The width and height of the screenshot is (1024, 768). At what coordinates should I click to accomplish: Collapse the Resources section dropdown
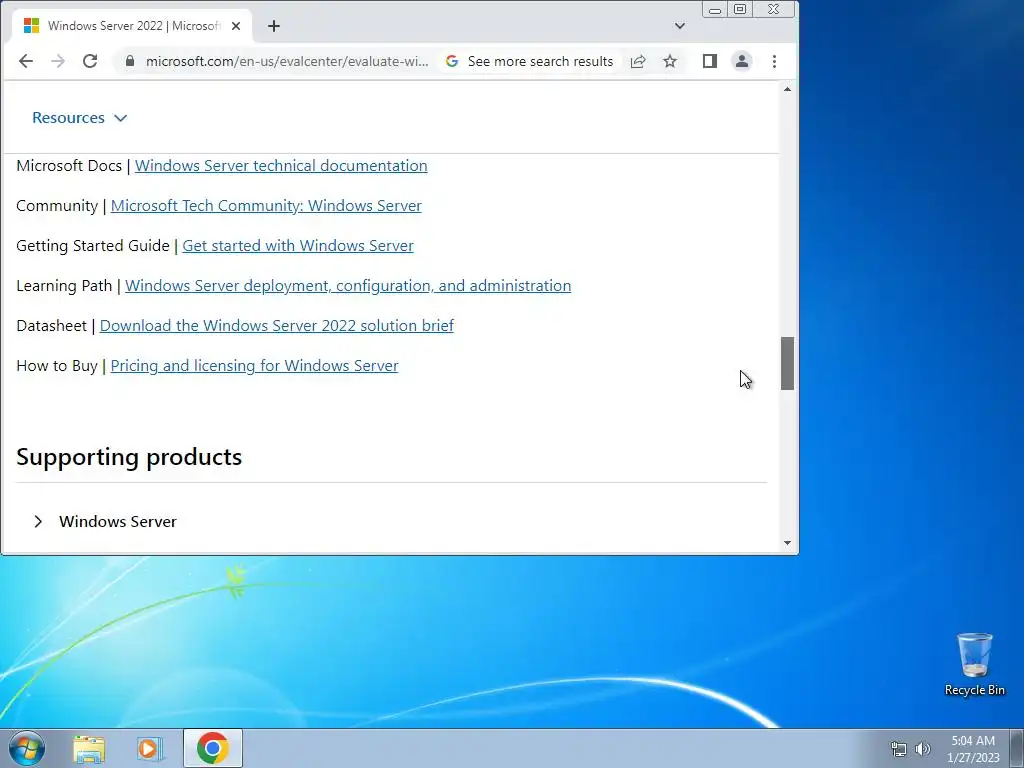[79, 118]
